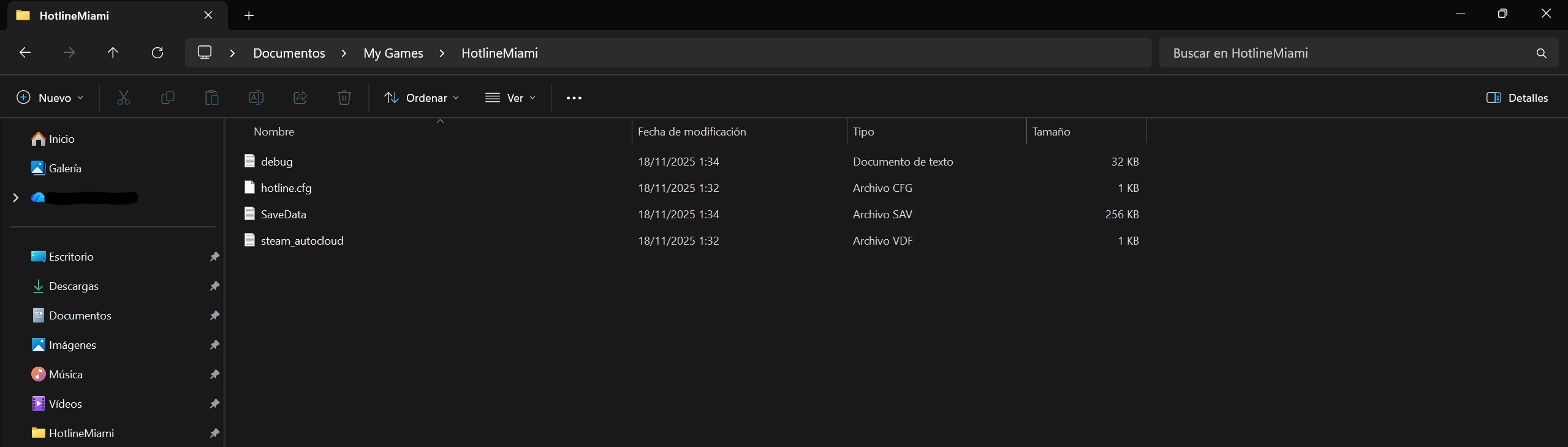Toggle the Detalles pane

point(1517,98)
